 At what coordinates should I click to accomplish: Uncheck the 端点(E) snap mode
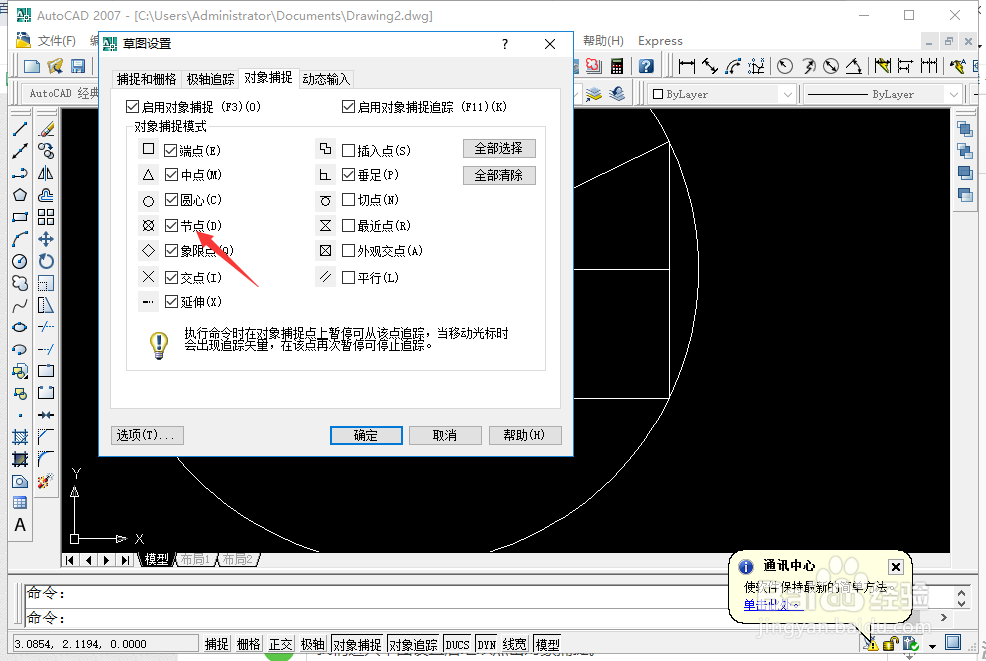[170, 150]
